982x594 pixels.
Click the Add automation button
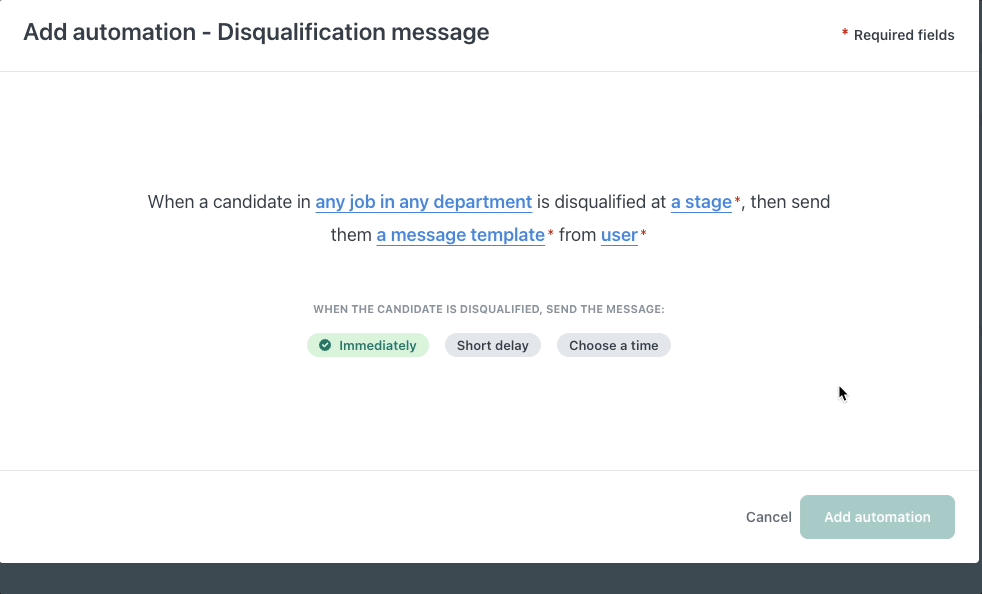877,517
